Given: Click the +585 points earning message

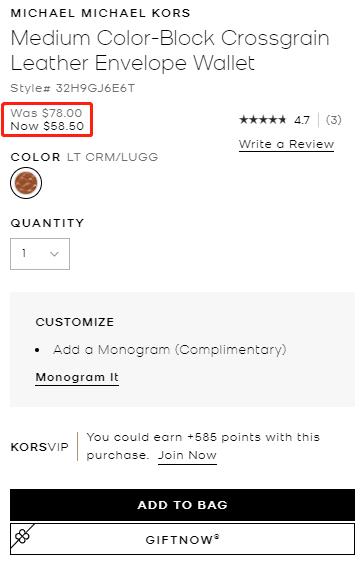Looking at the screenshot, I should [x=203, y=446].
